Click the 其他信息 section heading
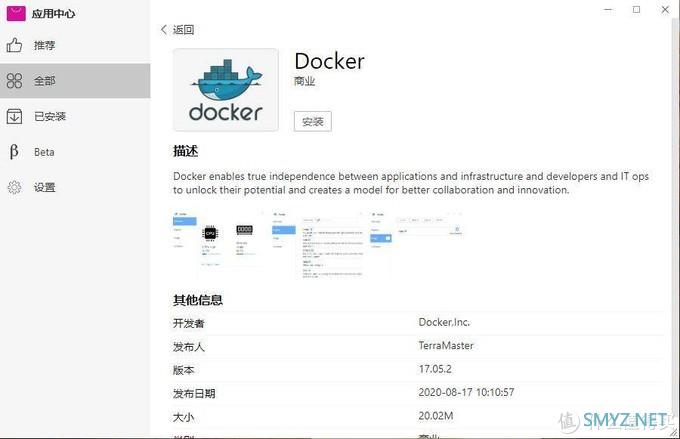Screen dimensions: 680x439 pyautogui.click(x=198, y=300)
